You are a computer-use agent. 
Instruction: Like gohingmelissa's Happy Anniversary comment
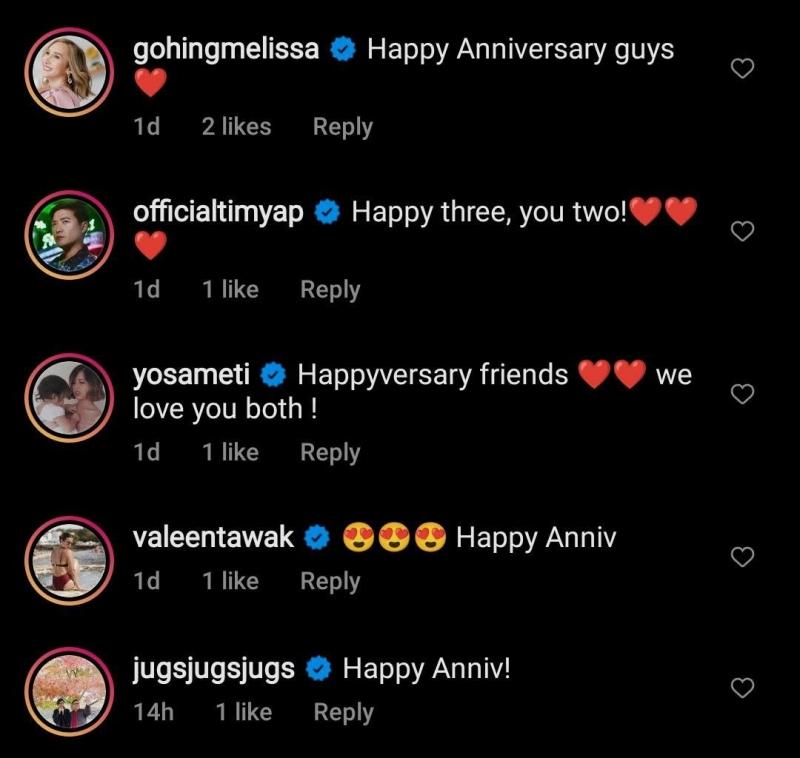point(742,69)
